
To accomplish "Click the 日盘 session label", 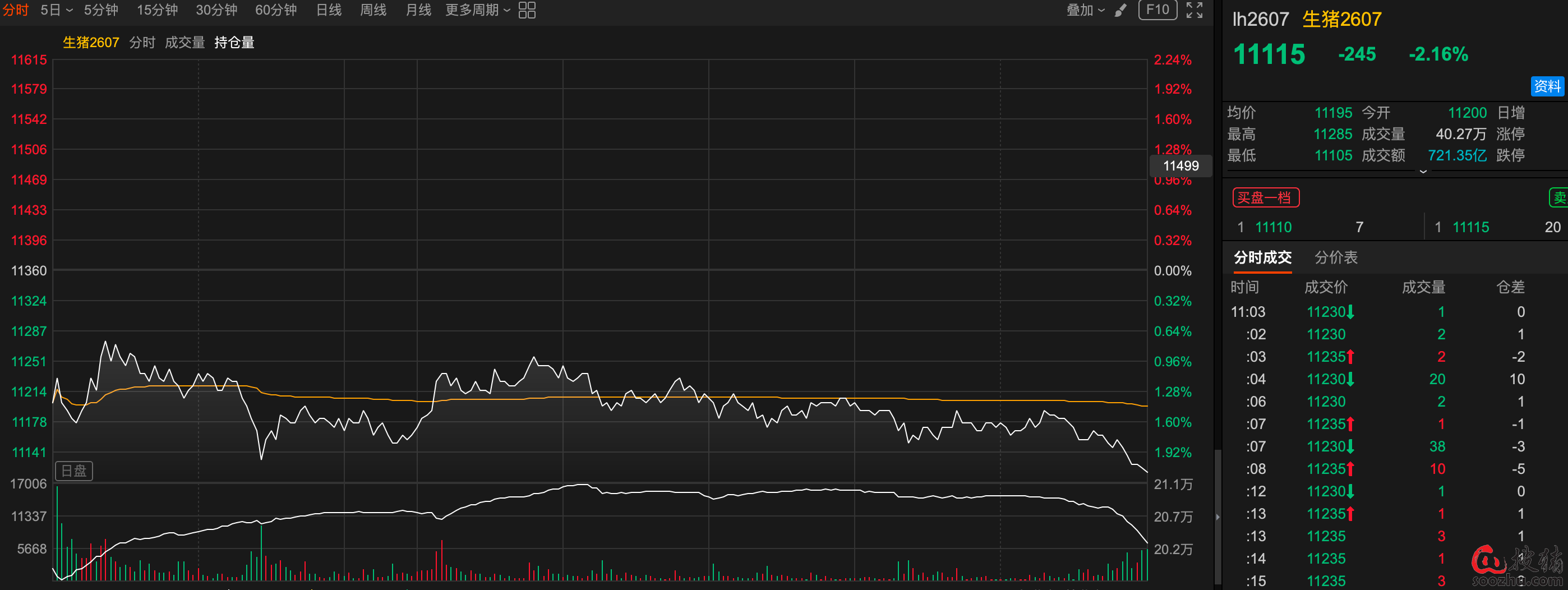I will (74, 471).
